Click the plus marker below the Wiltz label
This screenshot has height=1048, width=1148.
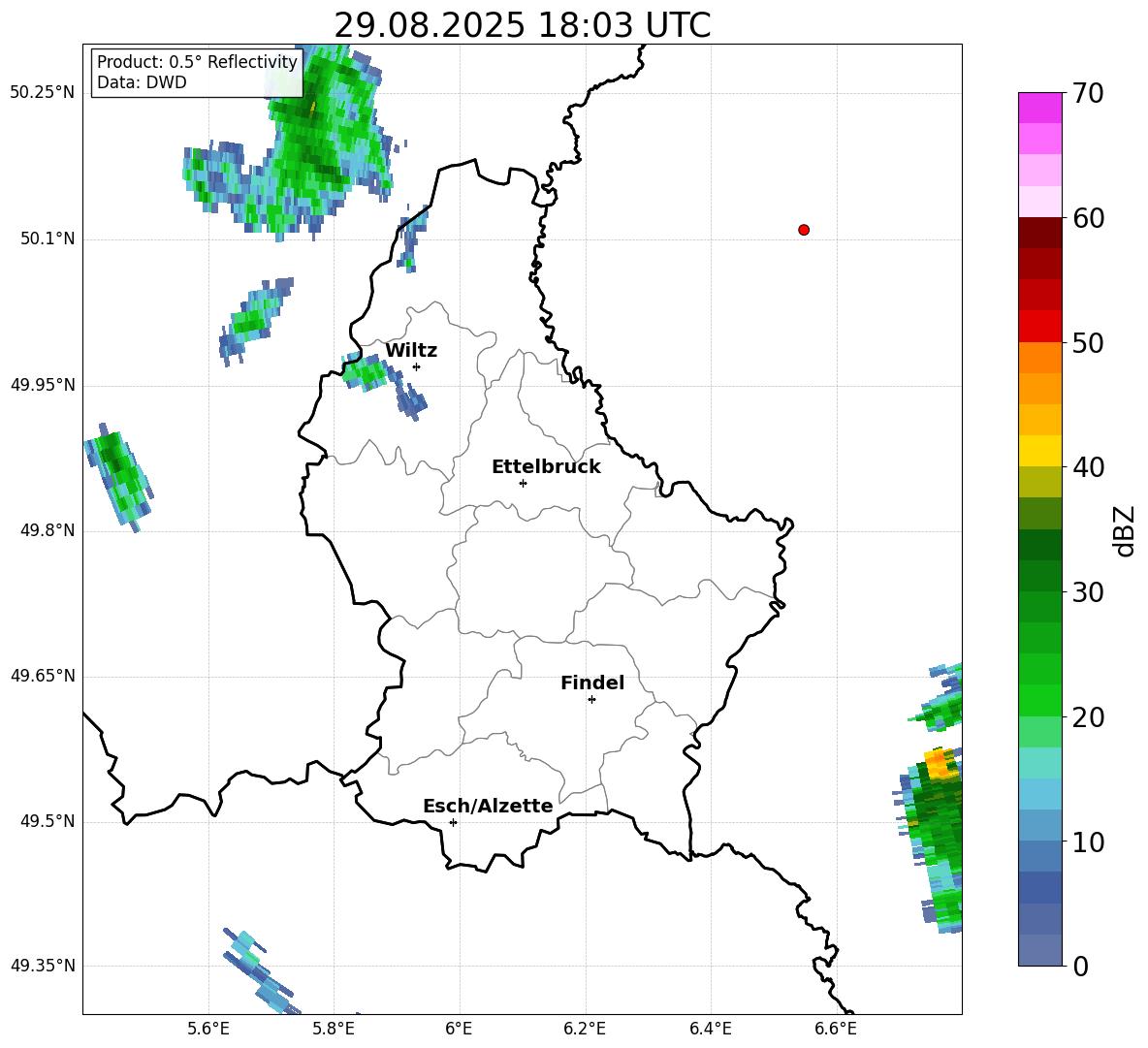[x=417, y=366]
